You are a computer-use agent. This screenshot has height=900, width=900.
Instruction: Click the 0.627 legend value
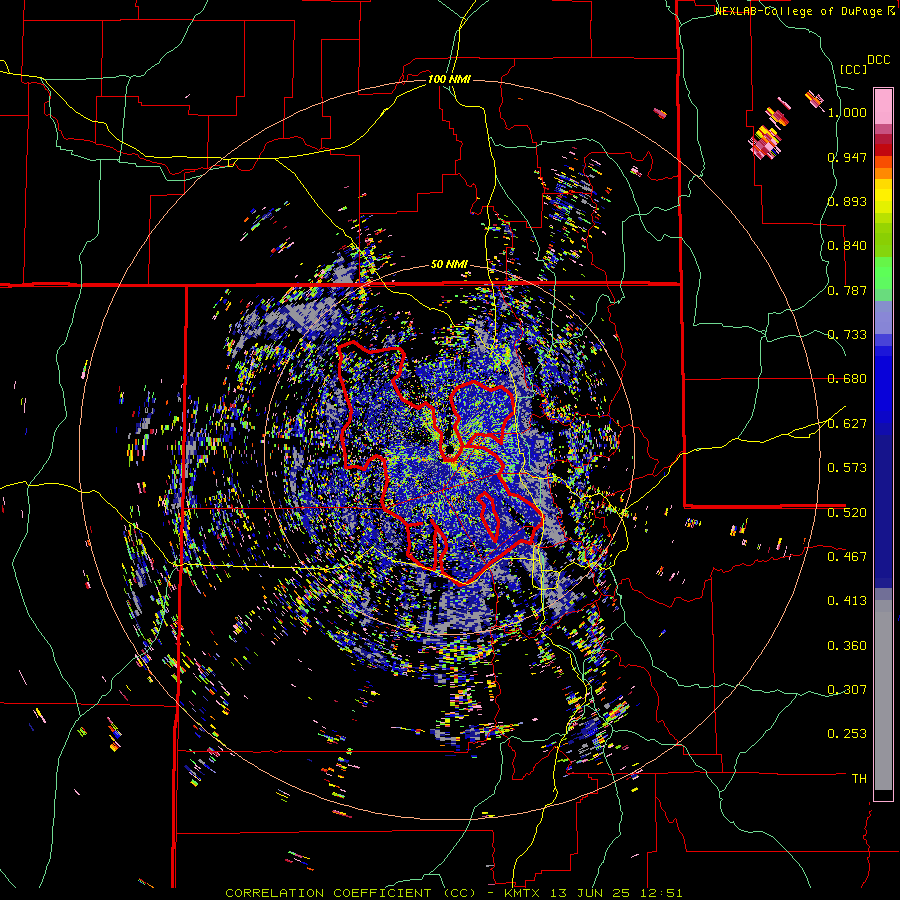[x=847, y=424]
